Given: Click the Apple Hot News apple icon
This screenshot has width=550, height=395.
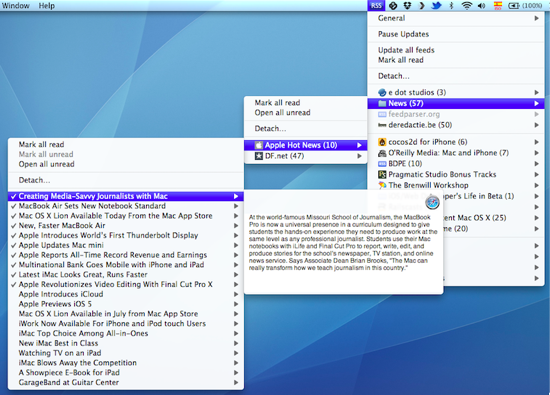Looking at the screenshot, I should tap(259, 145).
